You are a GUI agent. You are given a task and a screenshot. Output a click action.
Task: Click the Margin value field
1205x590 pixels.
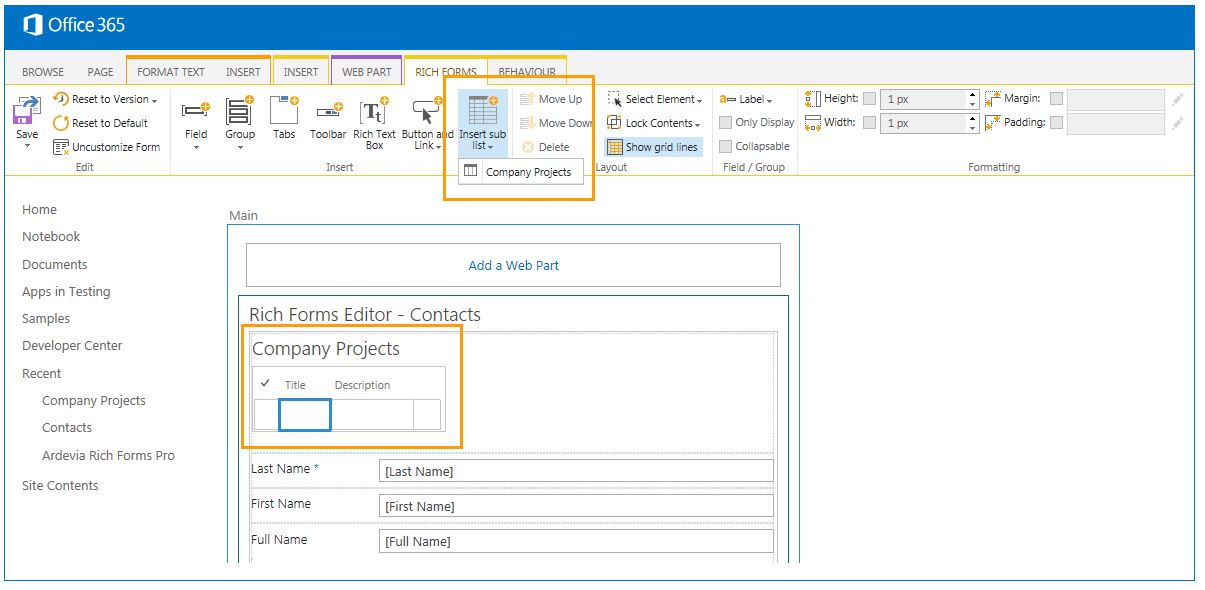pos(1116,99)
